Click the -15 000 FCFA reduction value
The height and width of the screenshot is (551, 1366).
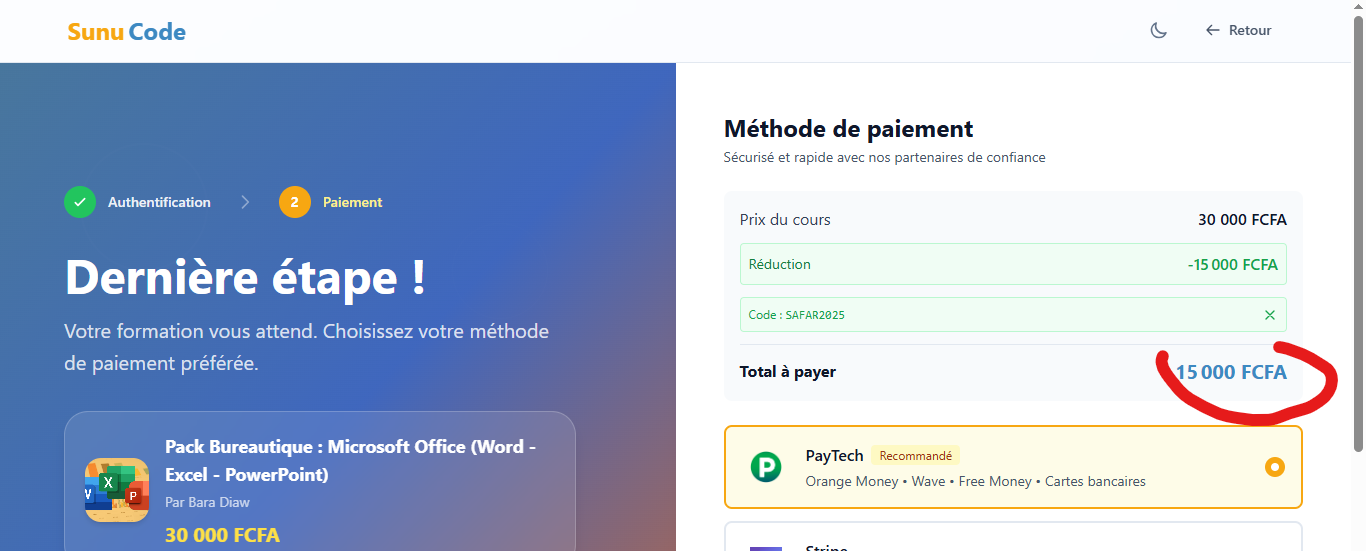[x=1232, y=265]
